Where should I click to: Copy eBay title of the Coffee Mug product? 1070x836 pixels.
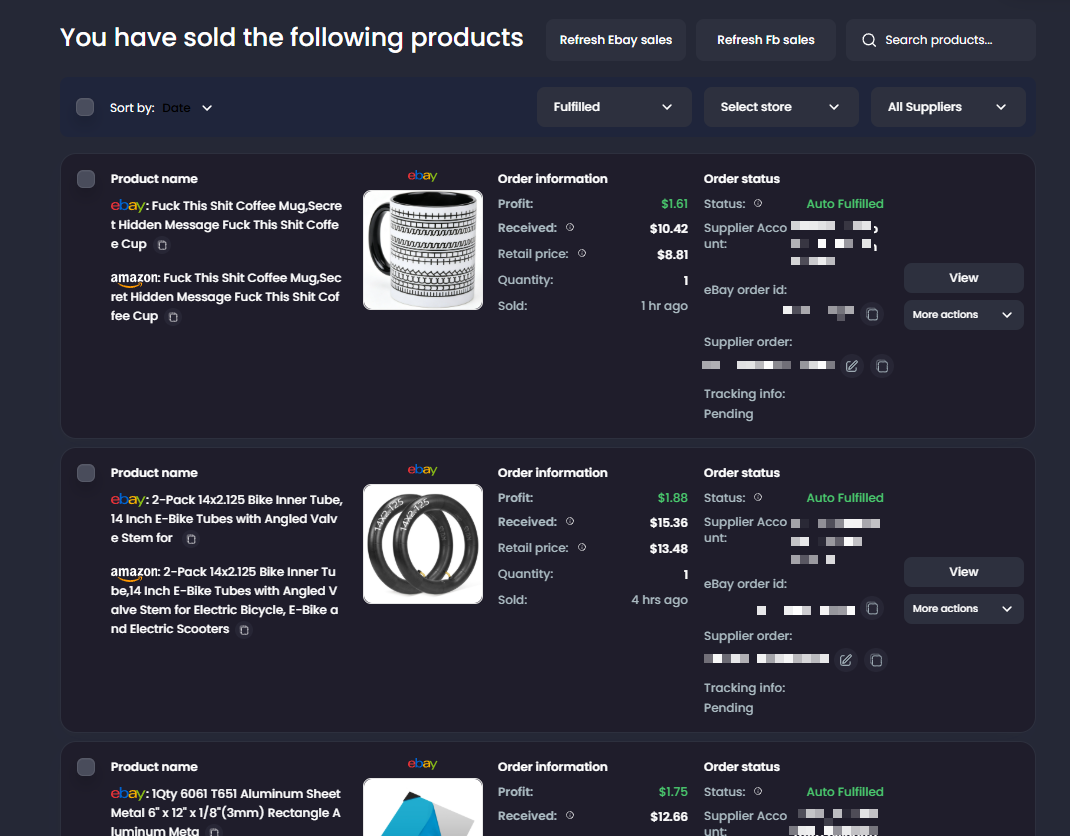point(162,245)
